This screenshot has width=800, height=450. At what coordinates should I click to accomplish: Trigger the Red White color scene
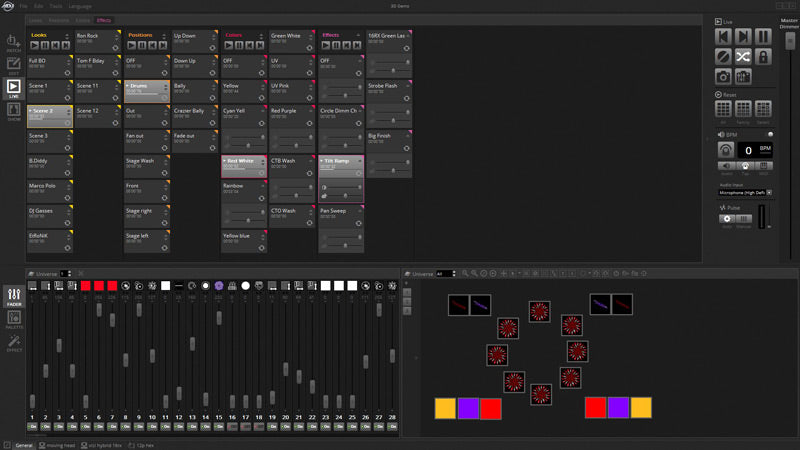click(x=243, y=164)
